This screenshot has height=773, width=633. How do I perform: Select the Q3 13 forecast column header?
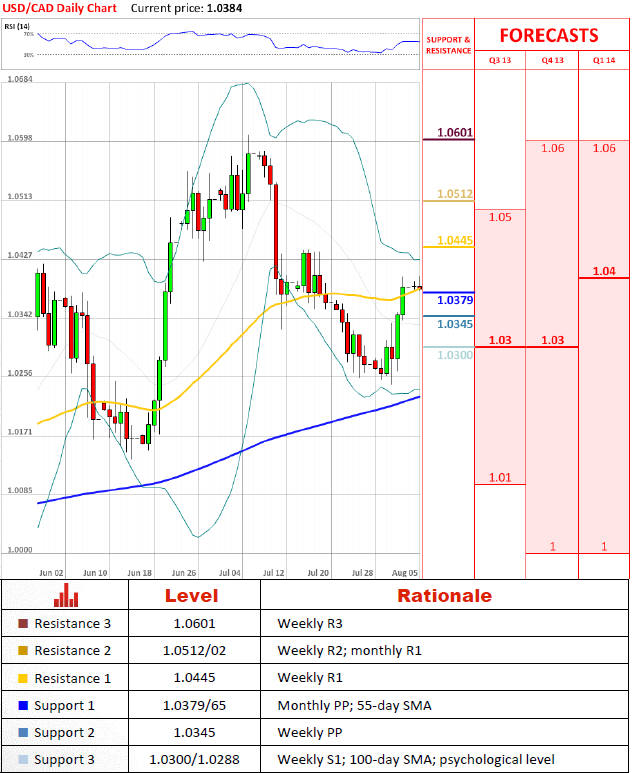tap(500, 60)
